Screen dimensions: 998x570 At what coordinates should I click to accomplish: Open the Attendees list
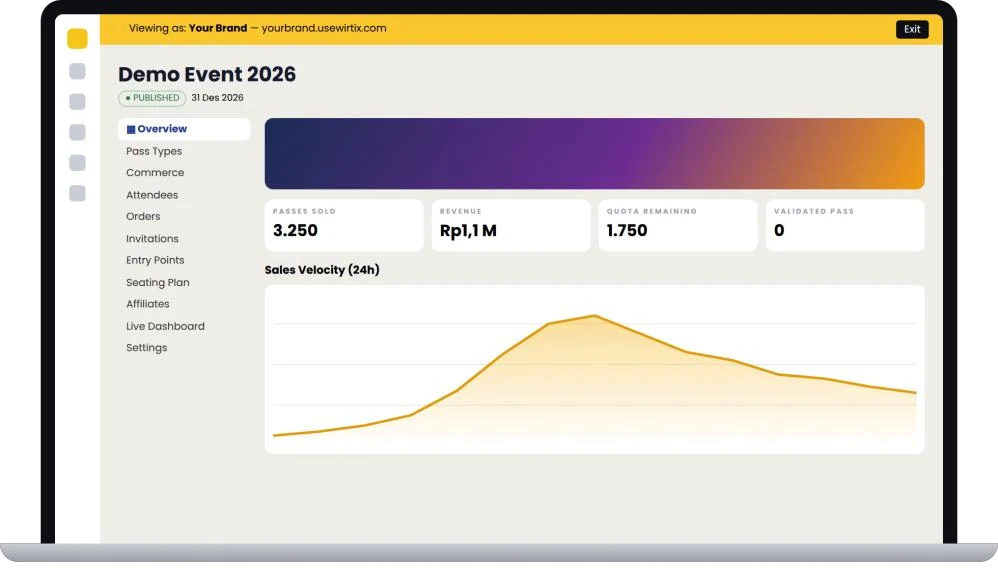point(151,195)
